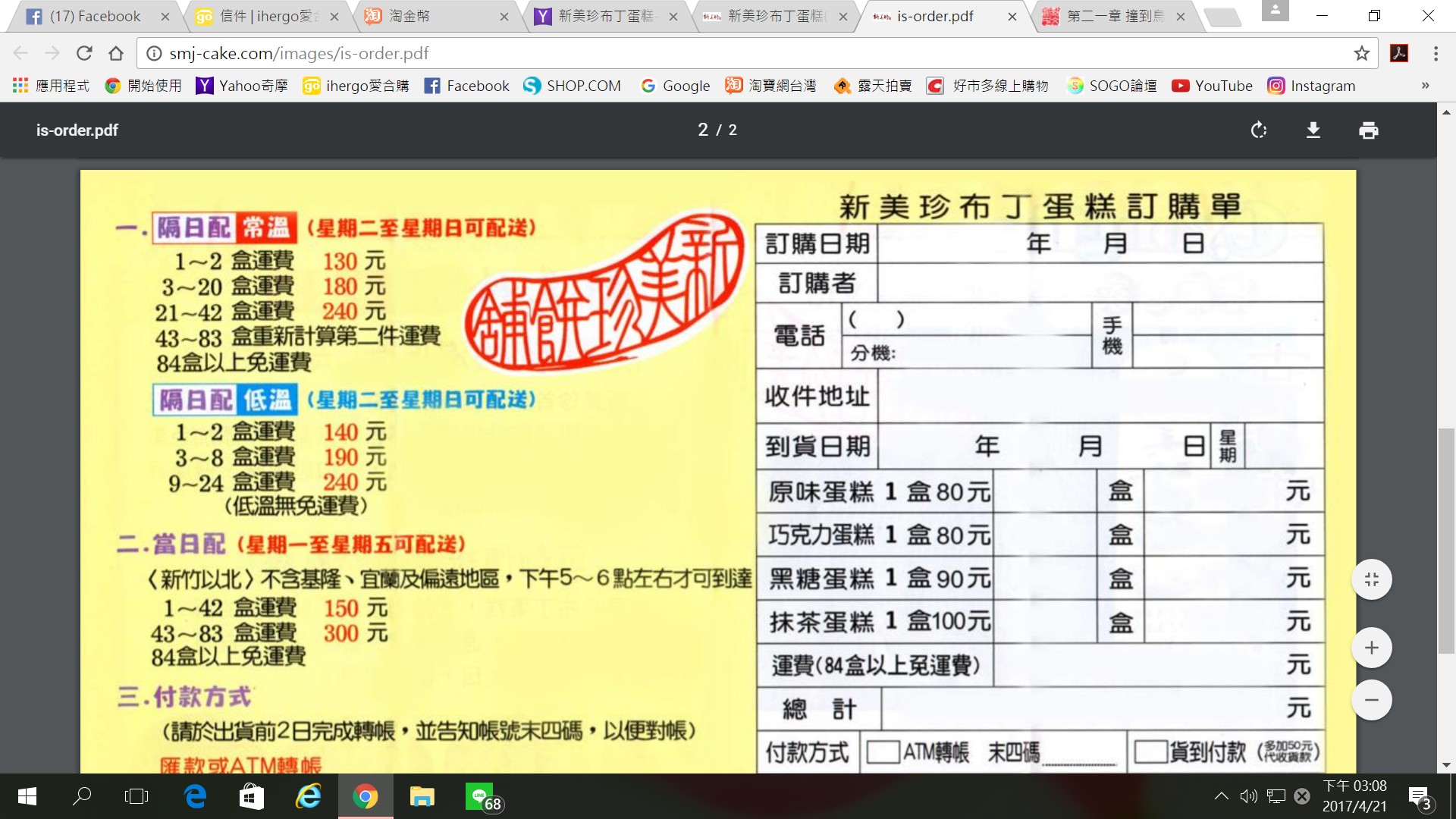Zoom out of the PDF
Image resolution: width=1456 pixels, height=819 pixels.
coord(1371,700)
